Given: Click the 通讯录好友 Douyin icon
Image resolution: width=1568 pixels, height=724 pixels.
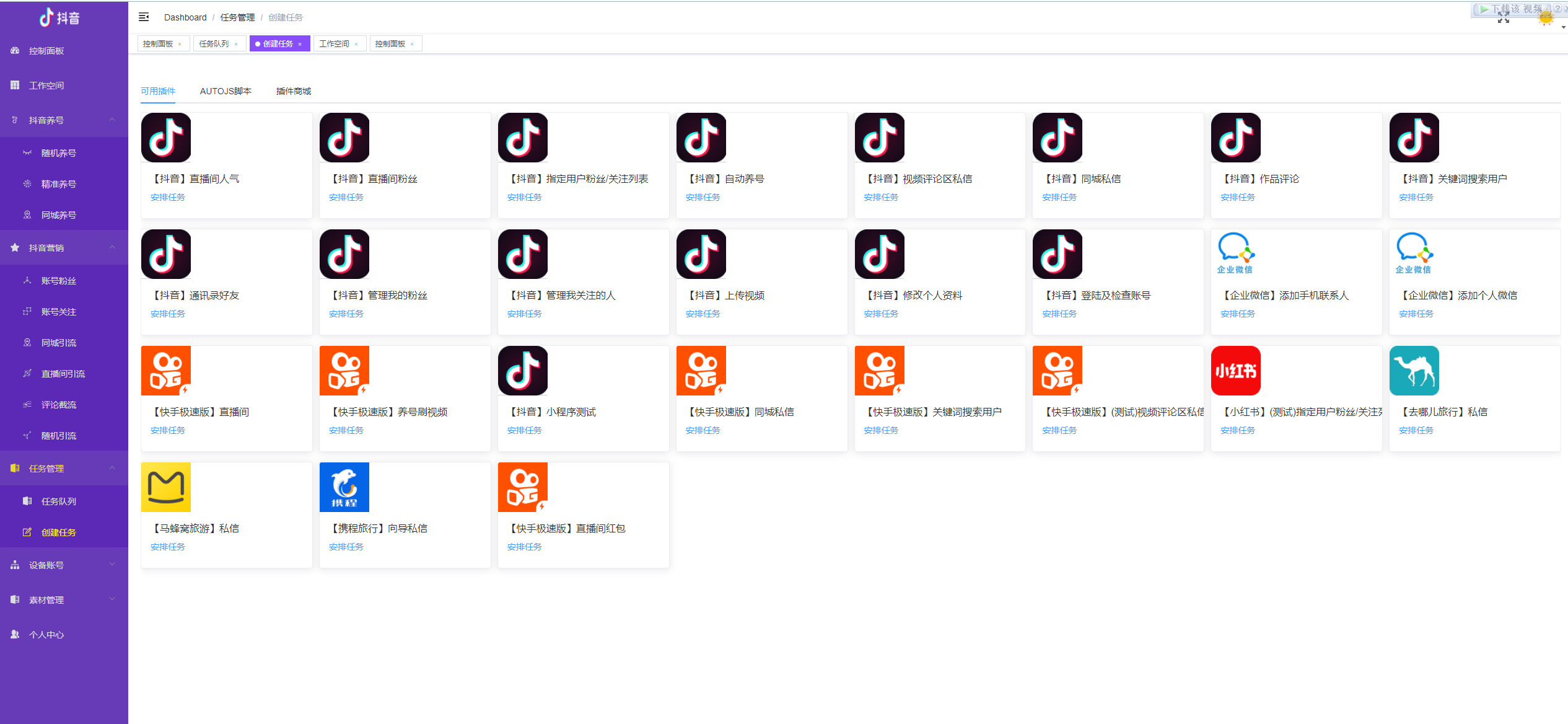Looking at the screenshot, I should point(166,254).
